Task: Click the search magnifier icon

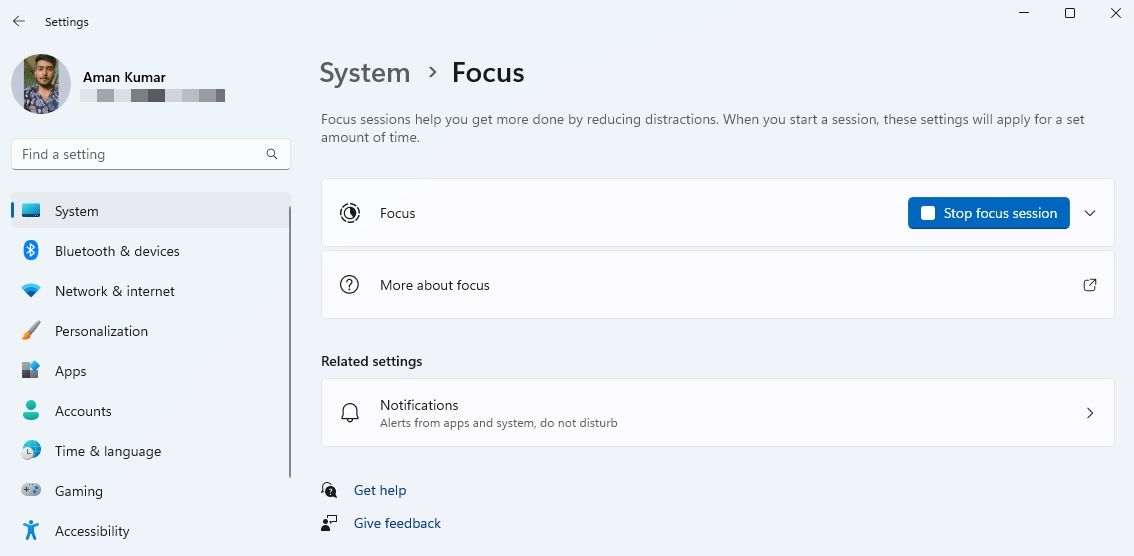Action: [272, 154]
